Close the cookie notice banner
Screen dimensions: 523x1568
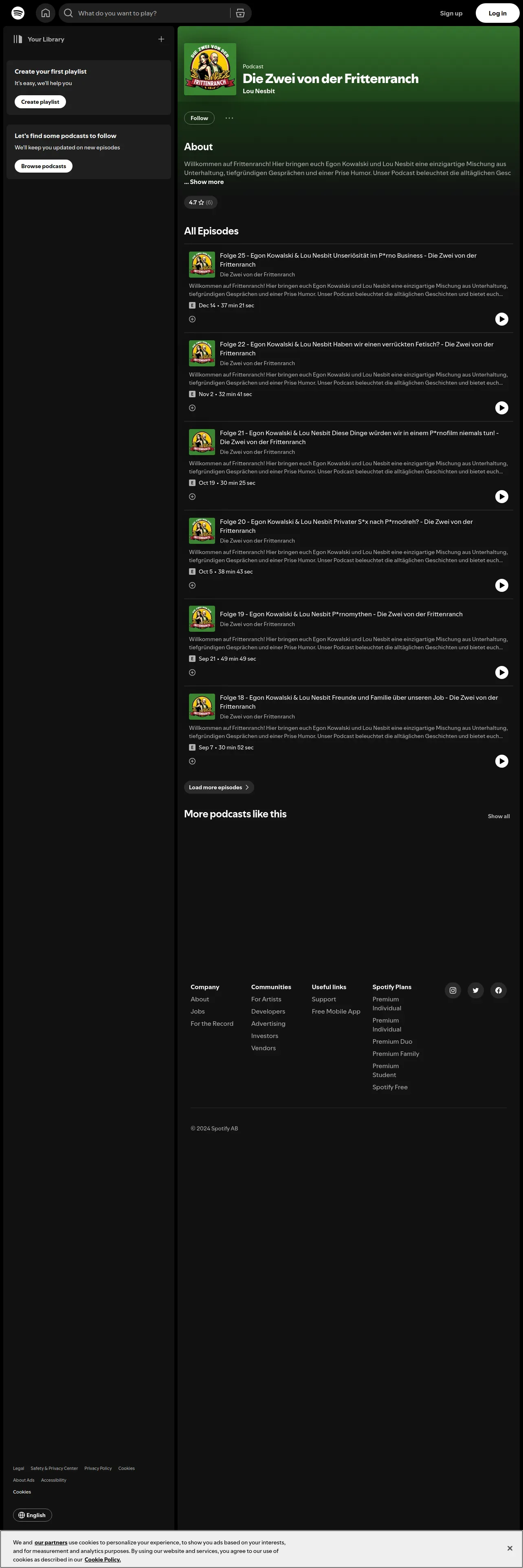510,1548
